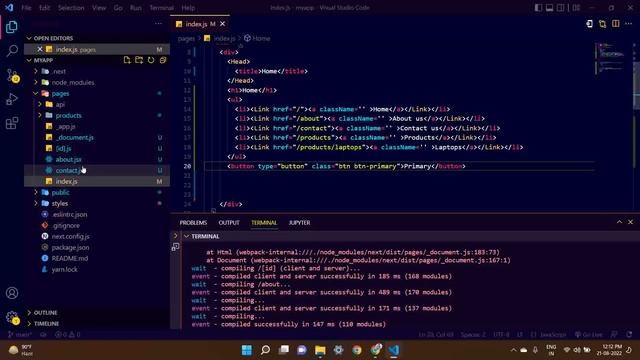Open Chrome from the Windows taskbar
640x360 pixels.
click(x=357, y=350)
